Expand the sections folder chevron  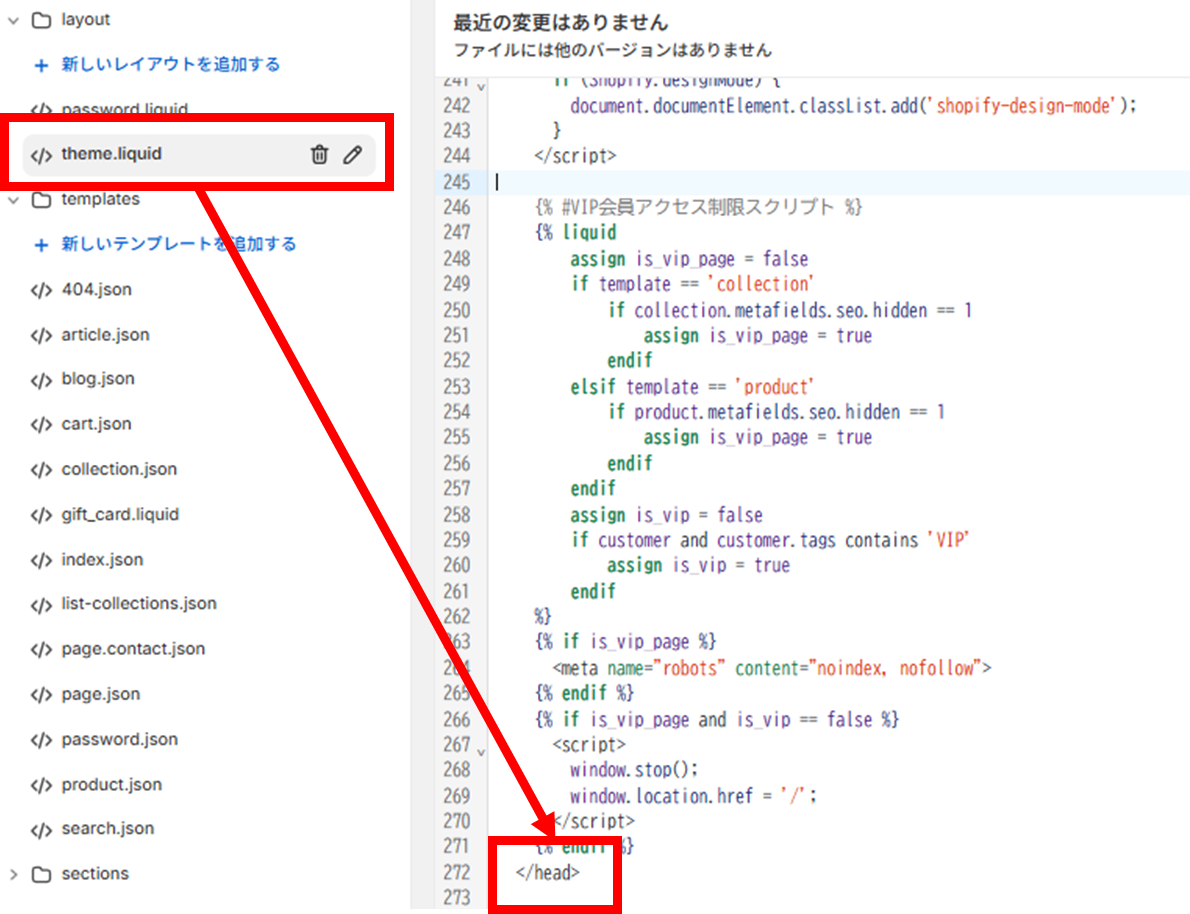13,875
